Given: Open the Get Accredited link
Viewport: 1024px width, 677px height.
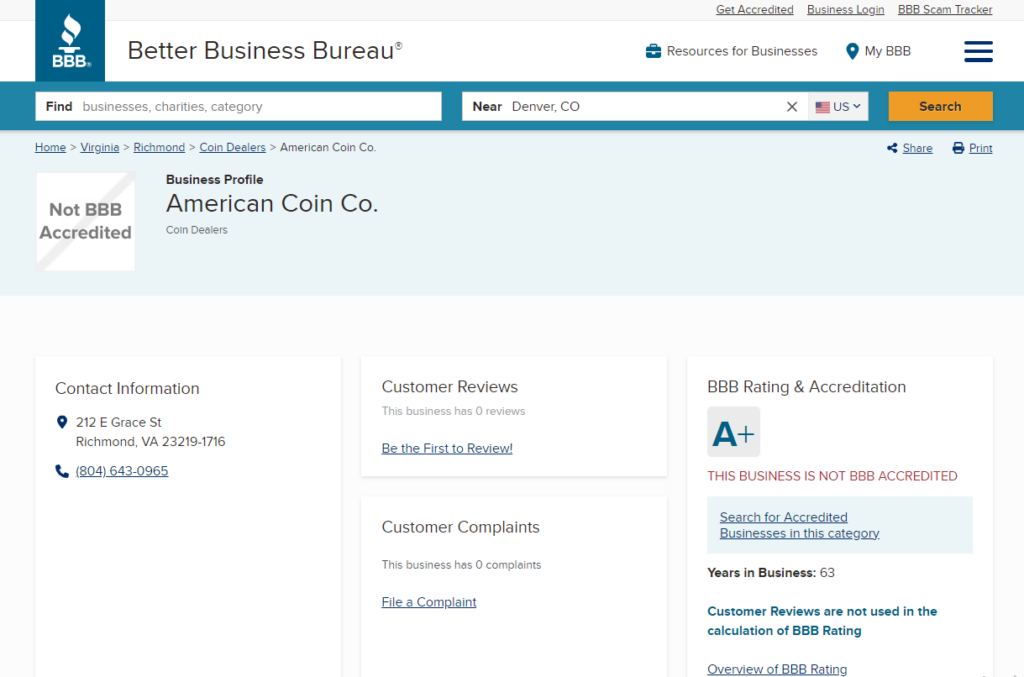Looking at the screenshot, I should [x=754, y=10].
